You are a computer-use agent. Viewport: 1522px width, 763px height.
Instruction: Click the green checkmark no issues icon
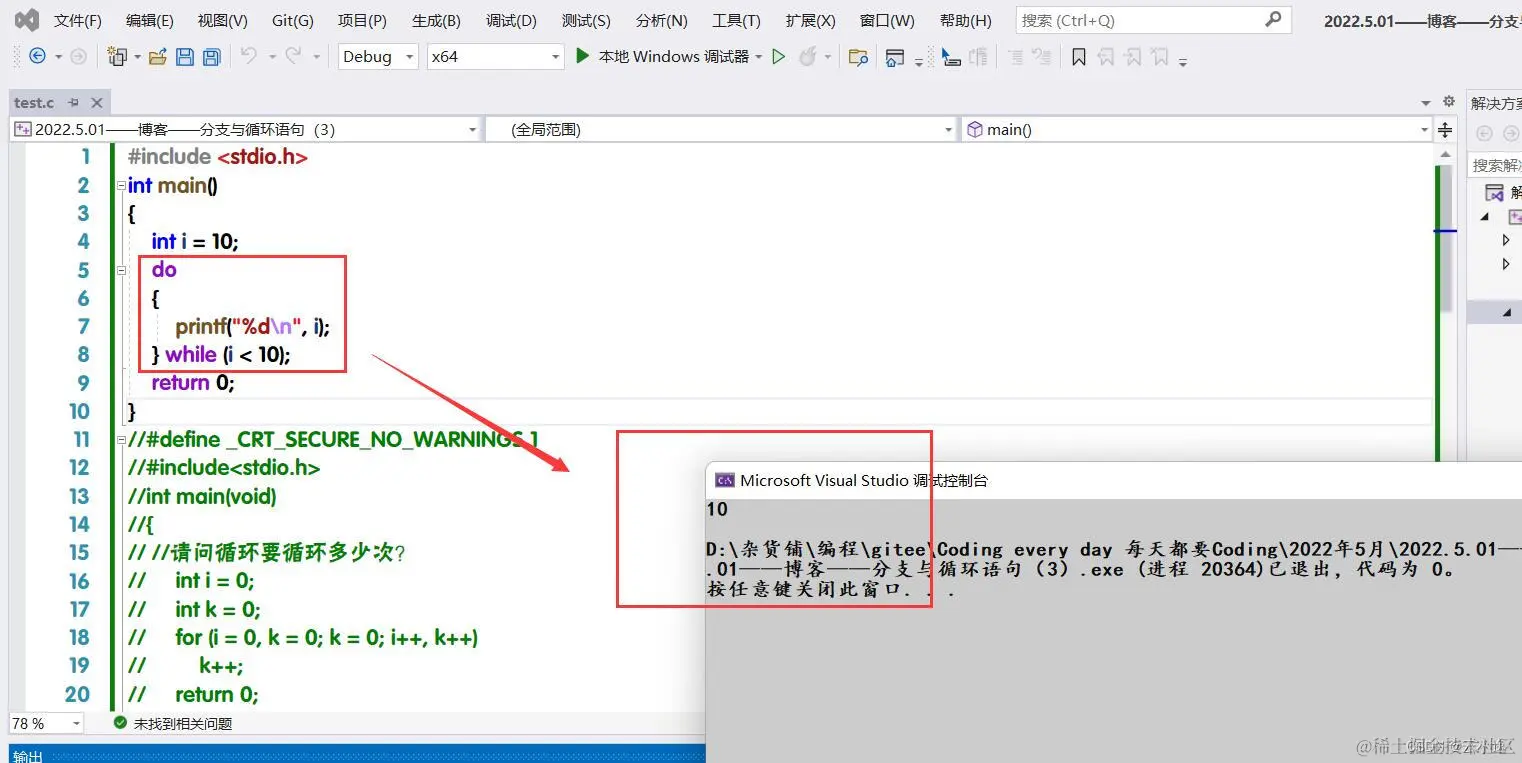tap(120, 722)
